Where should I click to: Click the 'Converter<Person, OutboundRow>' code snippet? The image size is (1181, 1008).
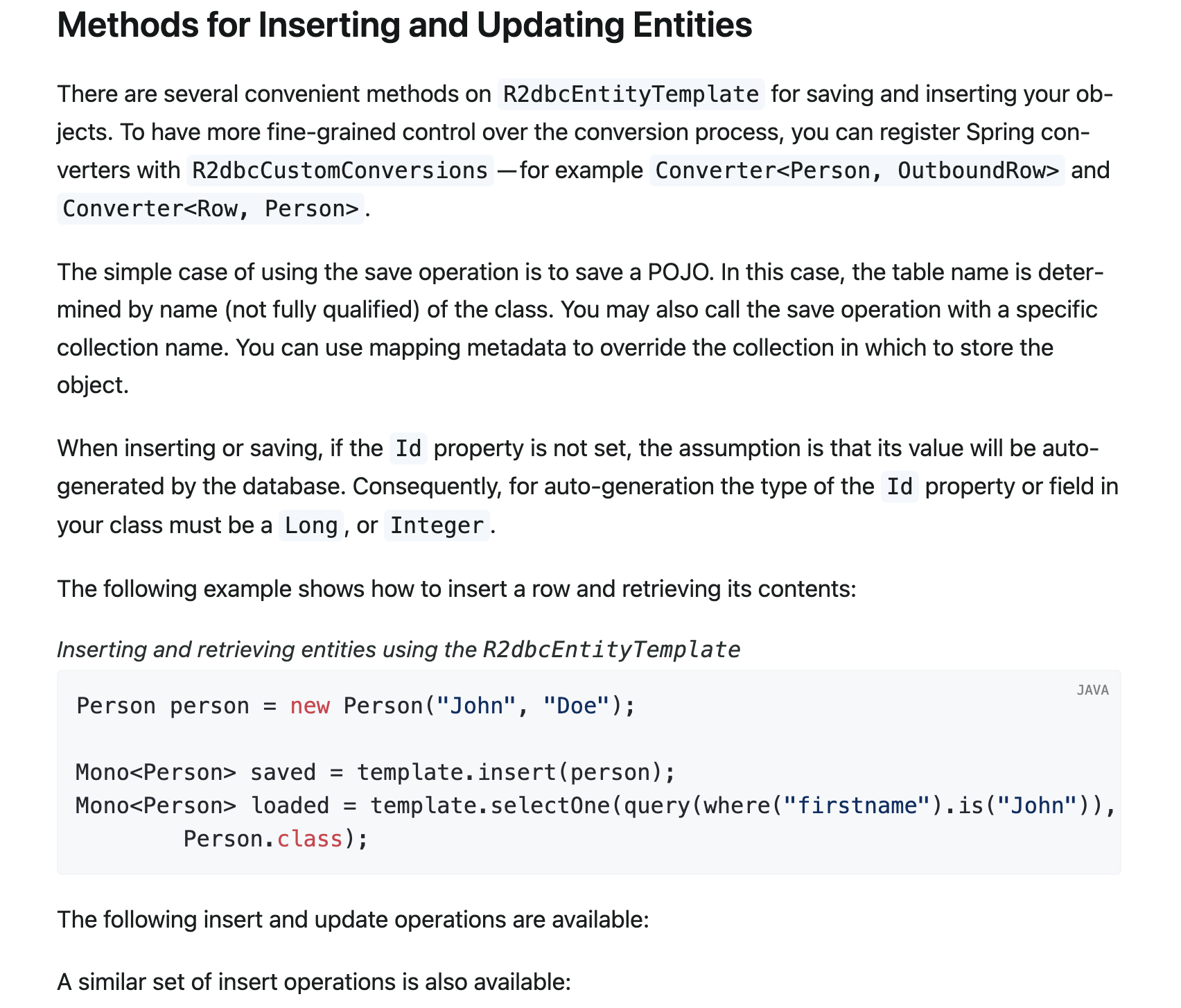tap(857, 171)
